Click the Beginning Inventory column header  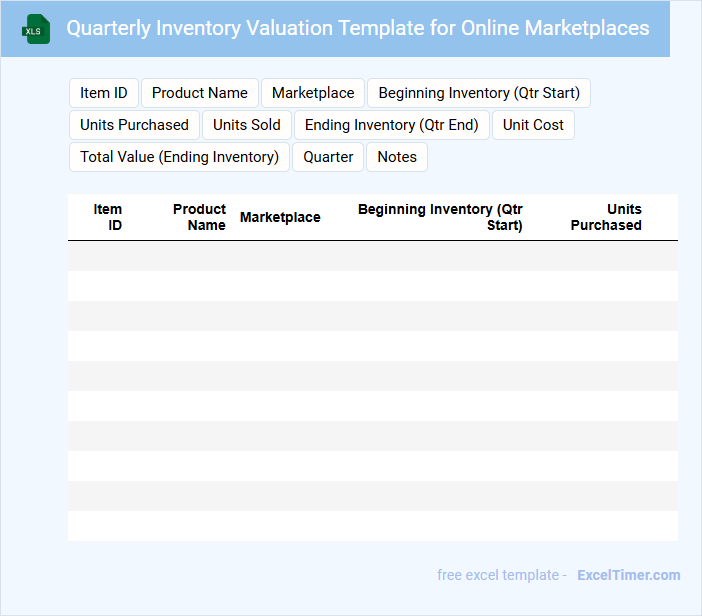tap(440, 217)
